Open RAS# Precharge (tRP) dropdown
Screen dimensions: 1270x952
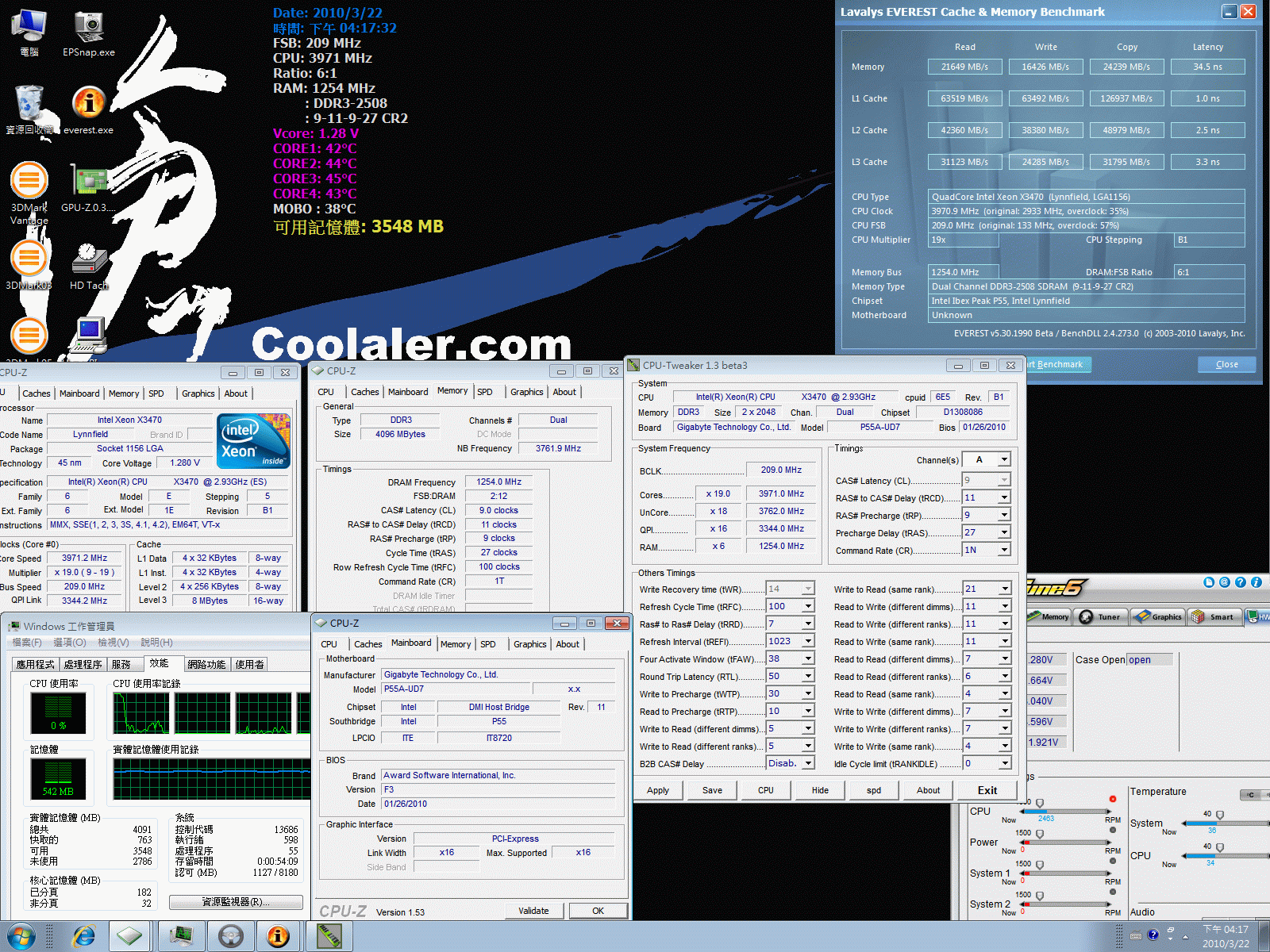1004,516
